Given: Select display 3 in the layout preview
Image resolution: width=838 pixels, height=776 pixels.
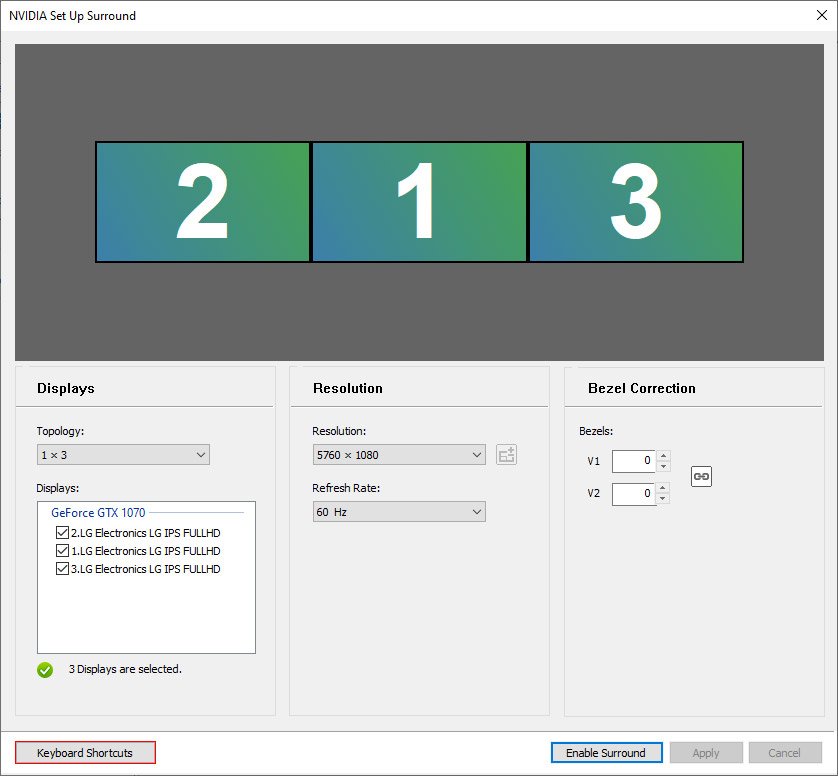Looking at the screenshot, I should tap(636, 202).
